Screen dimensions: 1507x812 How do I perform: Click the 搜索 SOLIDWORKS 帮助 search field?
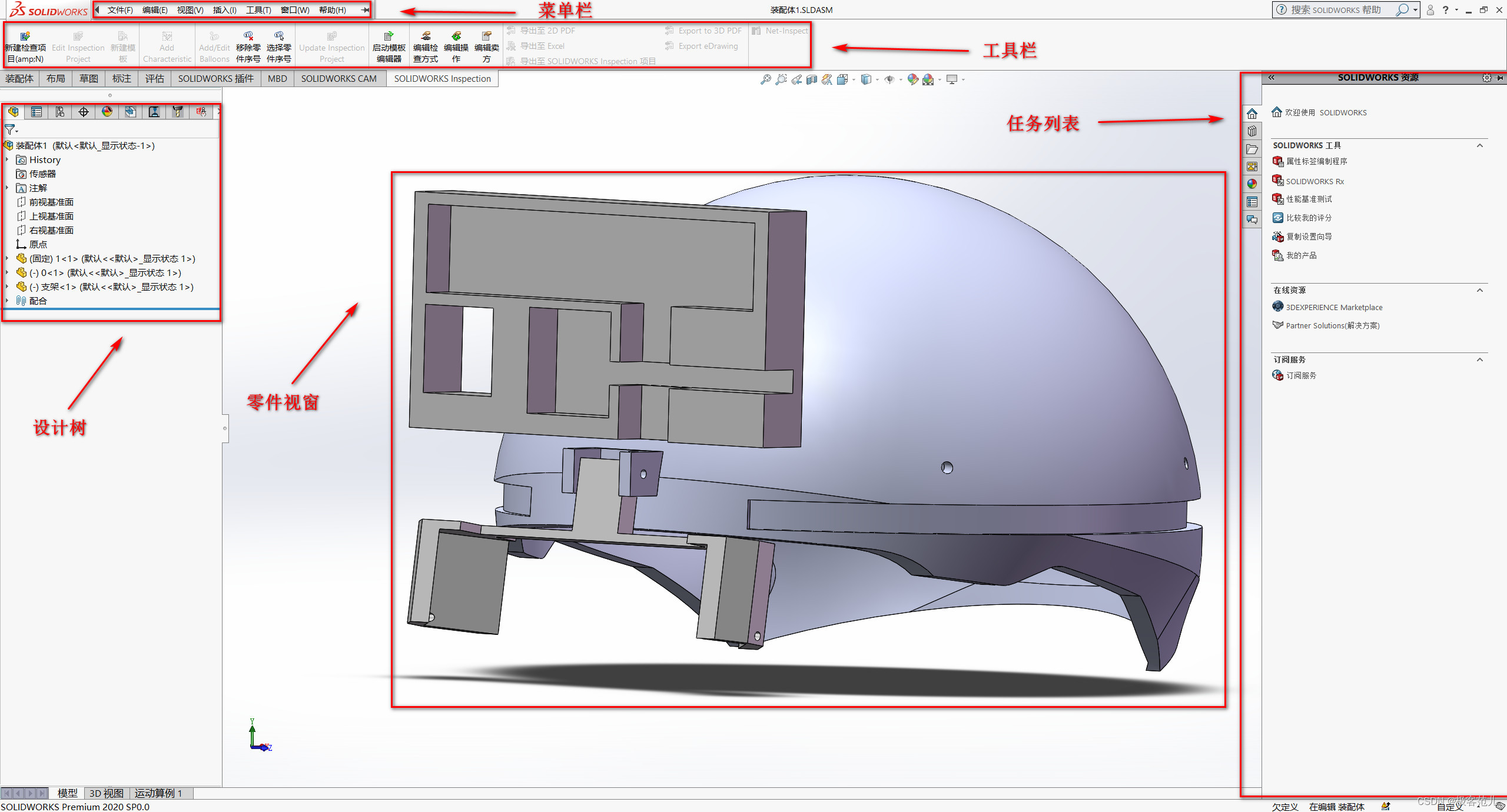pos(1335,10)
